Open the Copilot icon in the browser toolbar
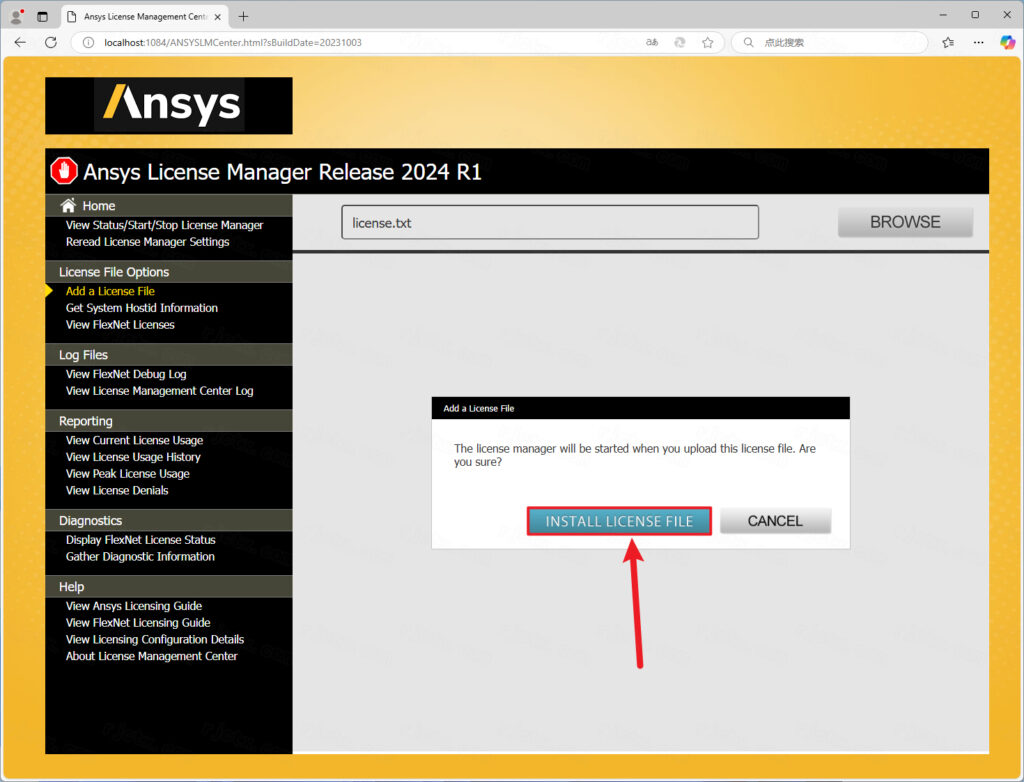Viewport: 1024px width, 782px height. point(1007,43)
